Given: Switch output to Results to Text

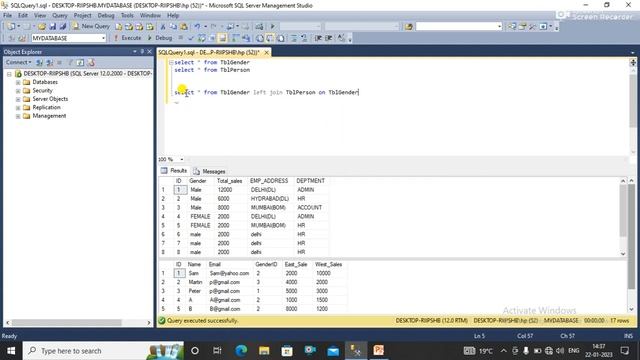Looking at the screenshot, I should pos(260,38).
